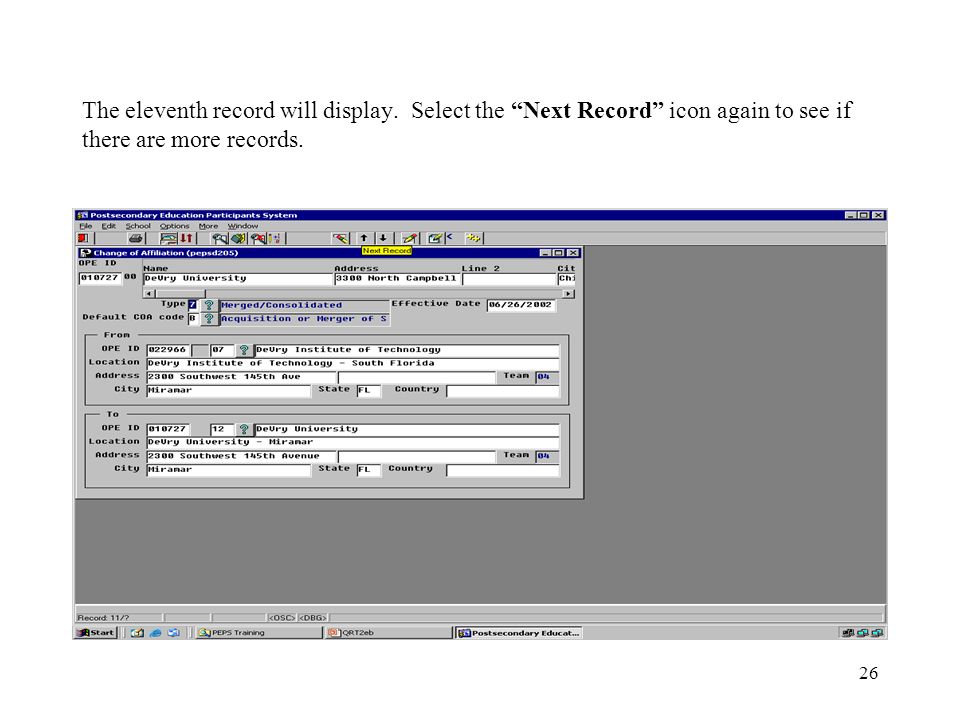Click the top OPE ID field 010727
The height and width of the screenshot is (720, 960).
pos(100,278)
